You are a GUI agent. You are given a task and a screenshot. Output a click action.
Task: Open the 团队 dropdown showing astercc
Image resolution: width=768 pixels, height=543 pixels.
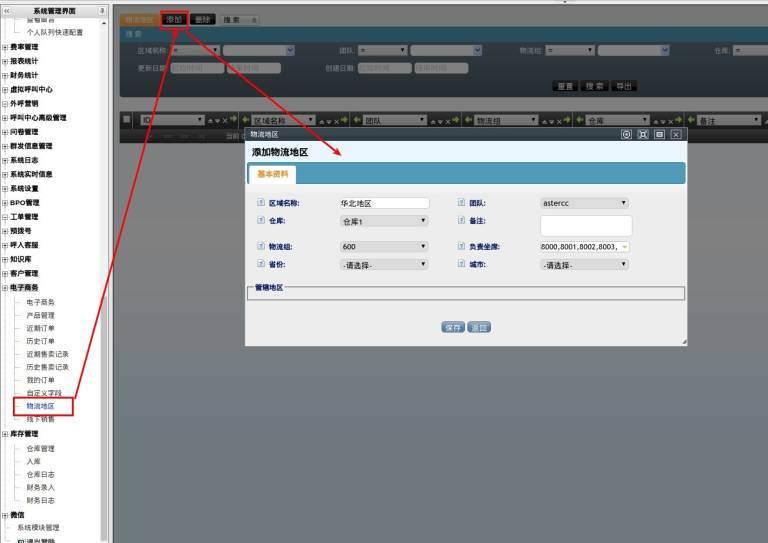(x=584, y=203)
